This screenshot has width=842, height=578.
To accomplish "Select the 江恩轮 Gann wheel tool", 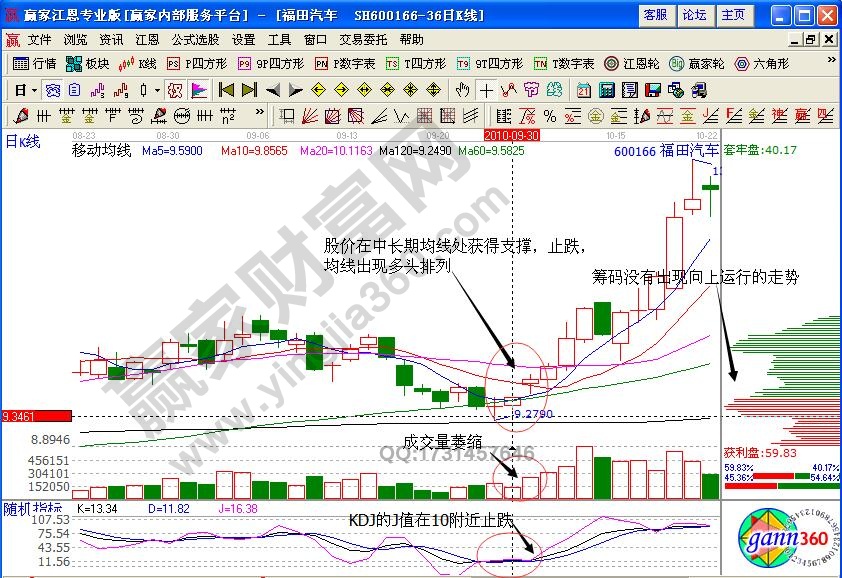I will pyautogui.click(x=632, y=63).
